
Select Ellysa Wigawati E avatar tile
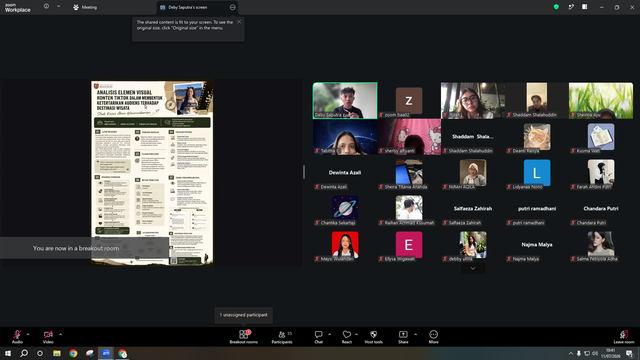click(x=409, y=245)
